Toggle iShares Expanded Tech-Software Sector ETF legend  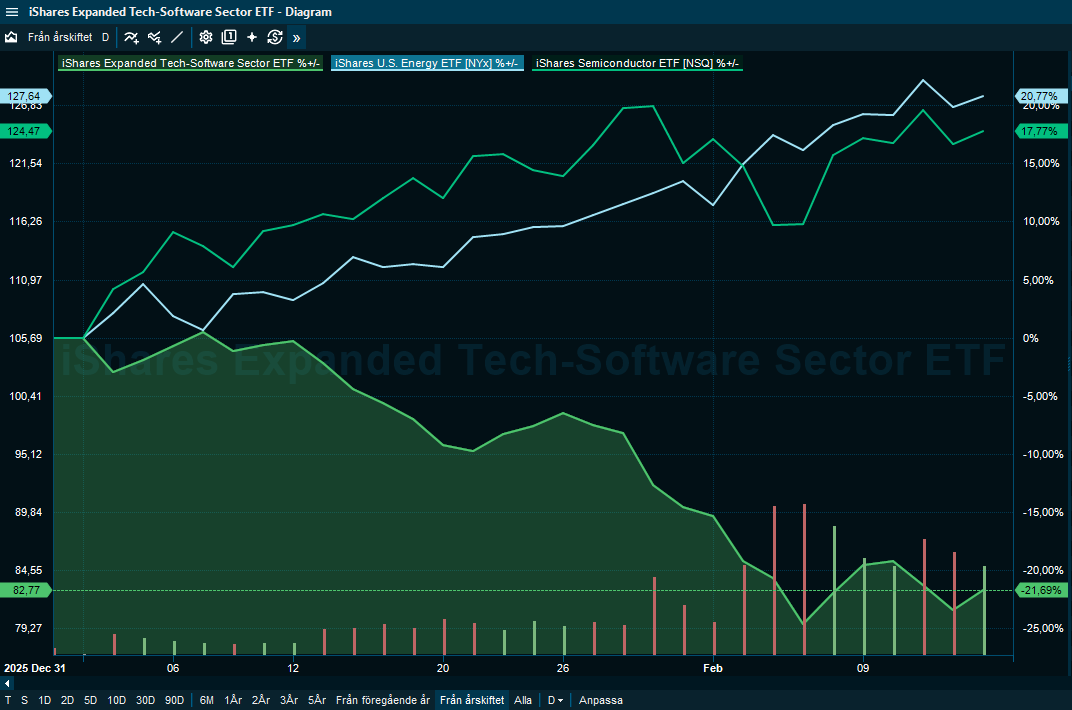coord(190,64)
